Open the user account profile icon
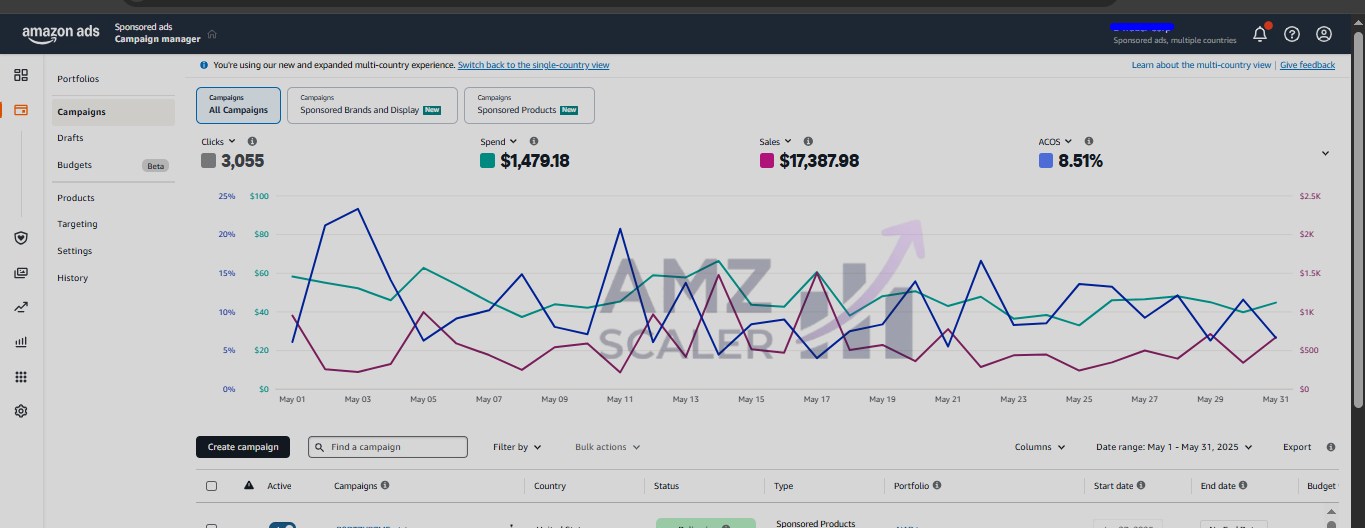Viewport: 1365px width, 528px height. coord(1324,34)
